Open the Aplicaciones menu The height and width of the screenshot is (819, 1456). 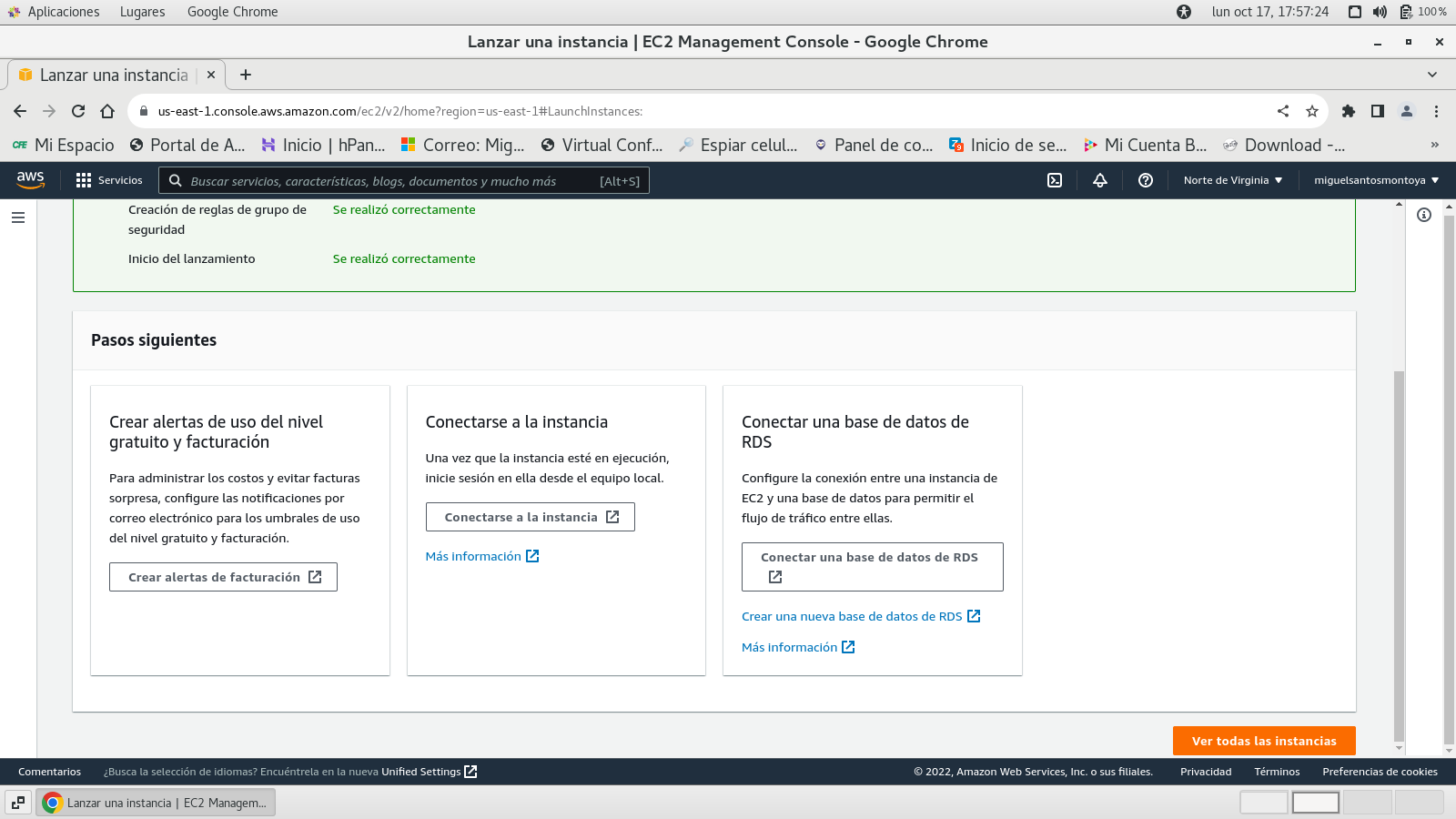pos(63,12)
